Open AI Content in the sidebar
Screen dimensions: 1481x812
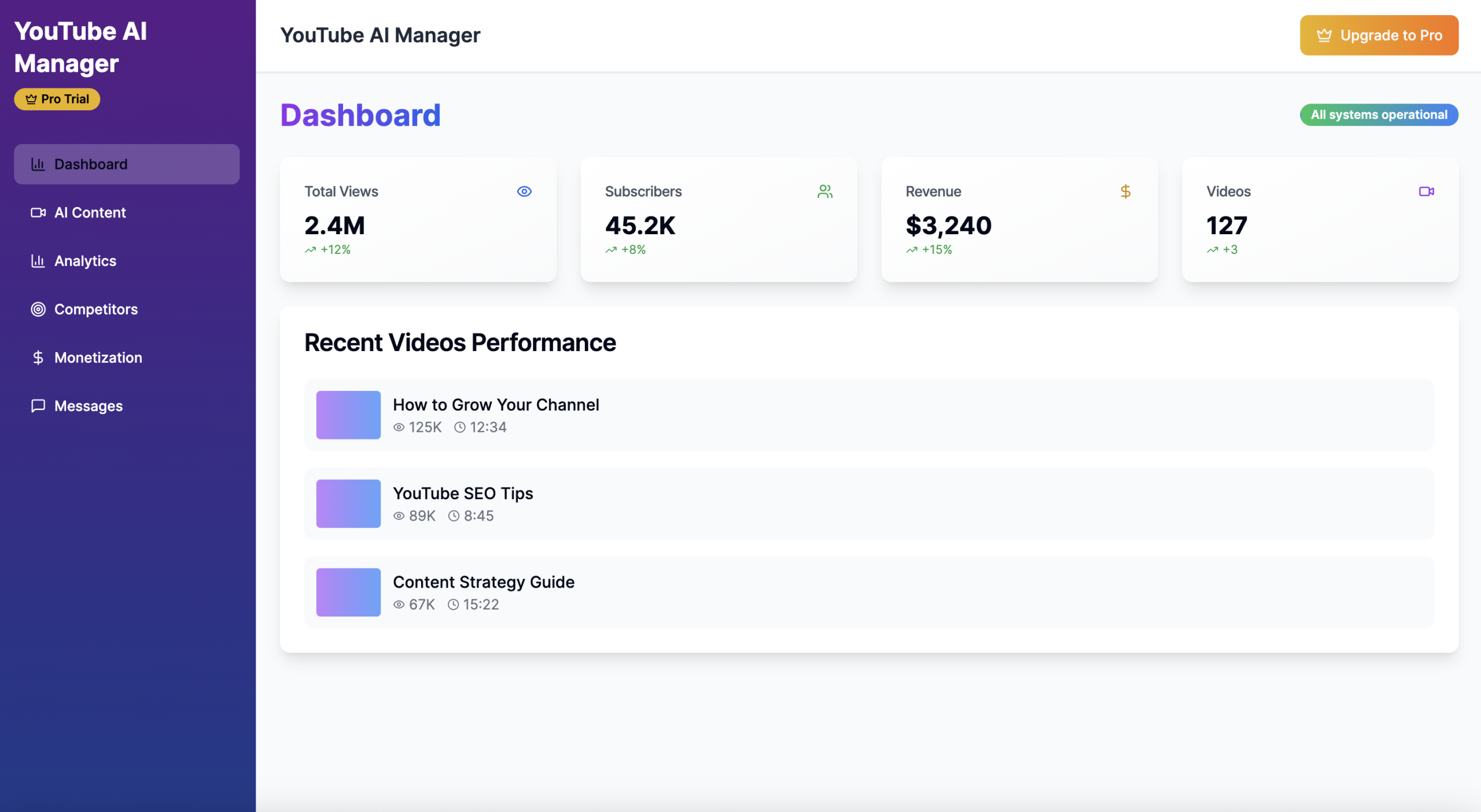[127, 213]
